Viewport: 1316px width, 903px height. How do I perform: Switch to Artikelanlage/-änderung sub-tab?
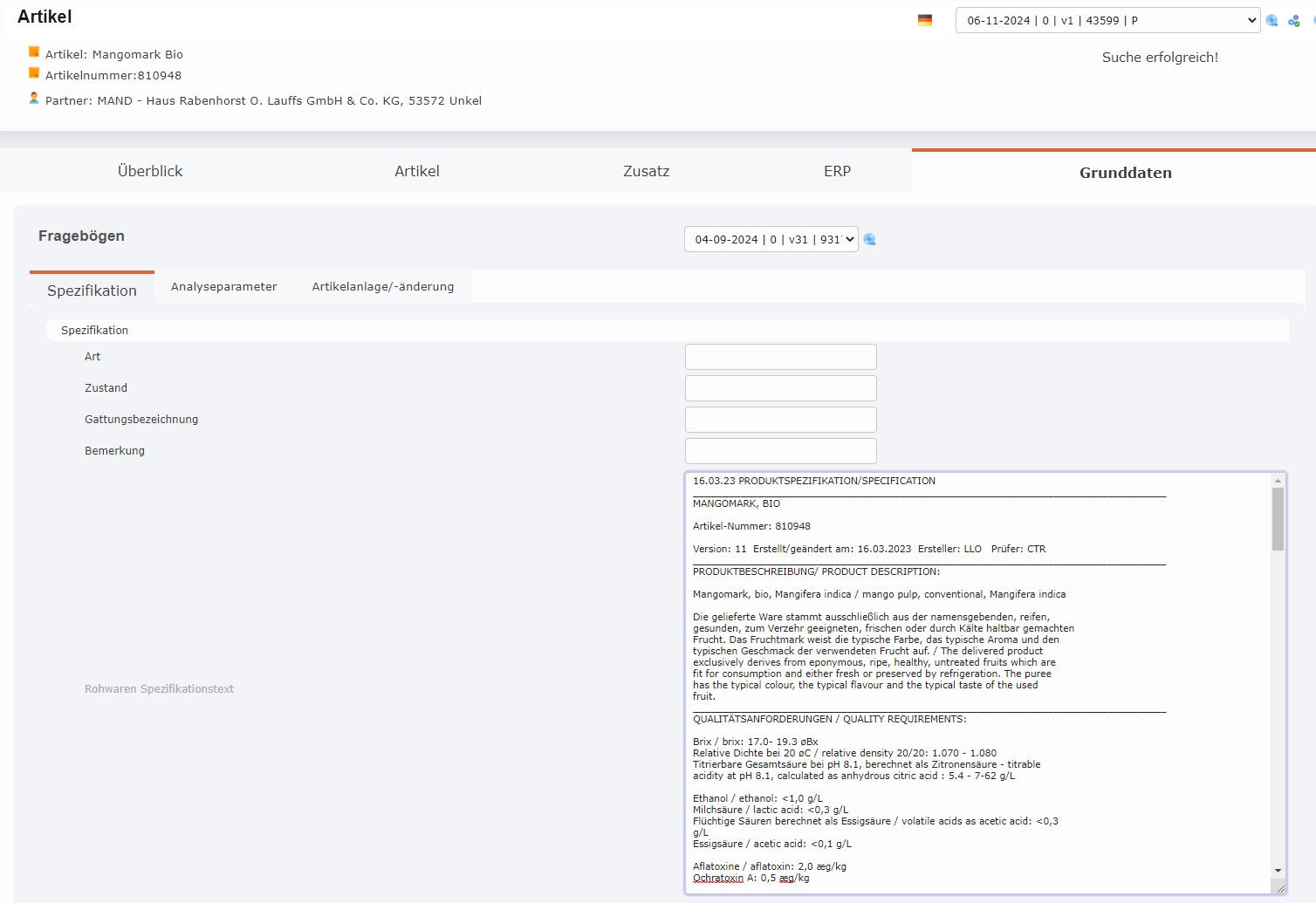click(382, 286)
